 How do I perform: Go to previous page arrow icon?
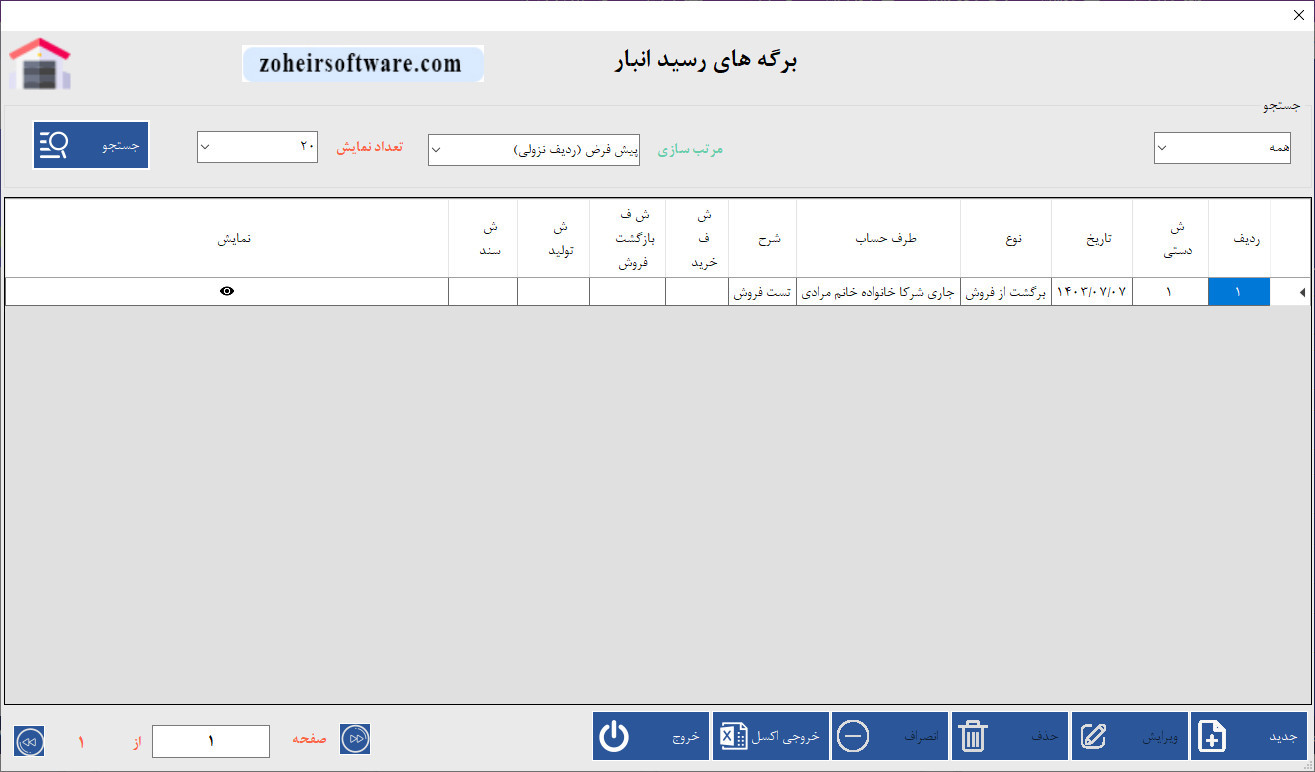coord(29,741)
